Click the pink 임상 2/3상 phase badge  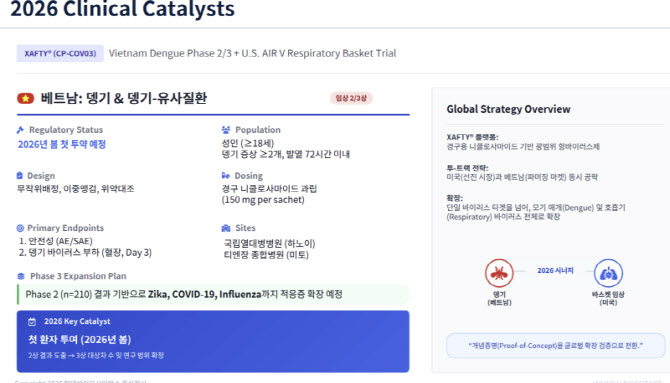pyautogui.click(x=351, y=98)
